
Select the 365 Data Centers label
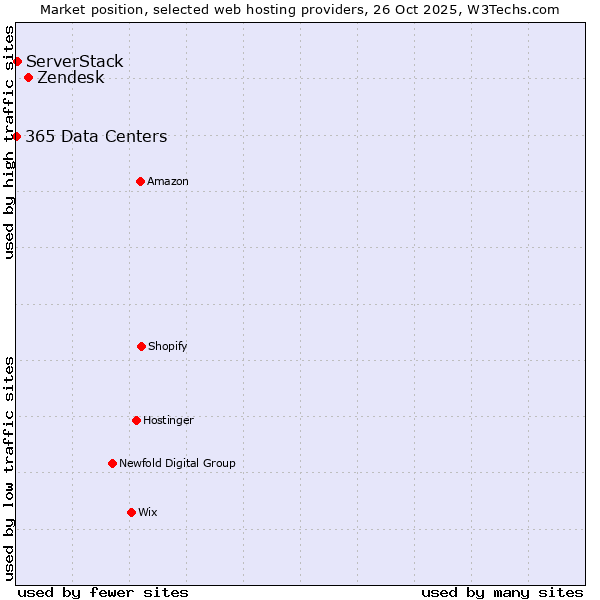96,137
